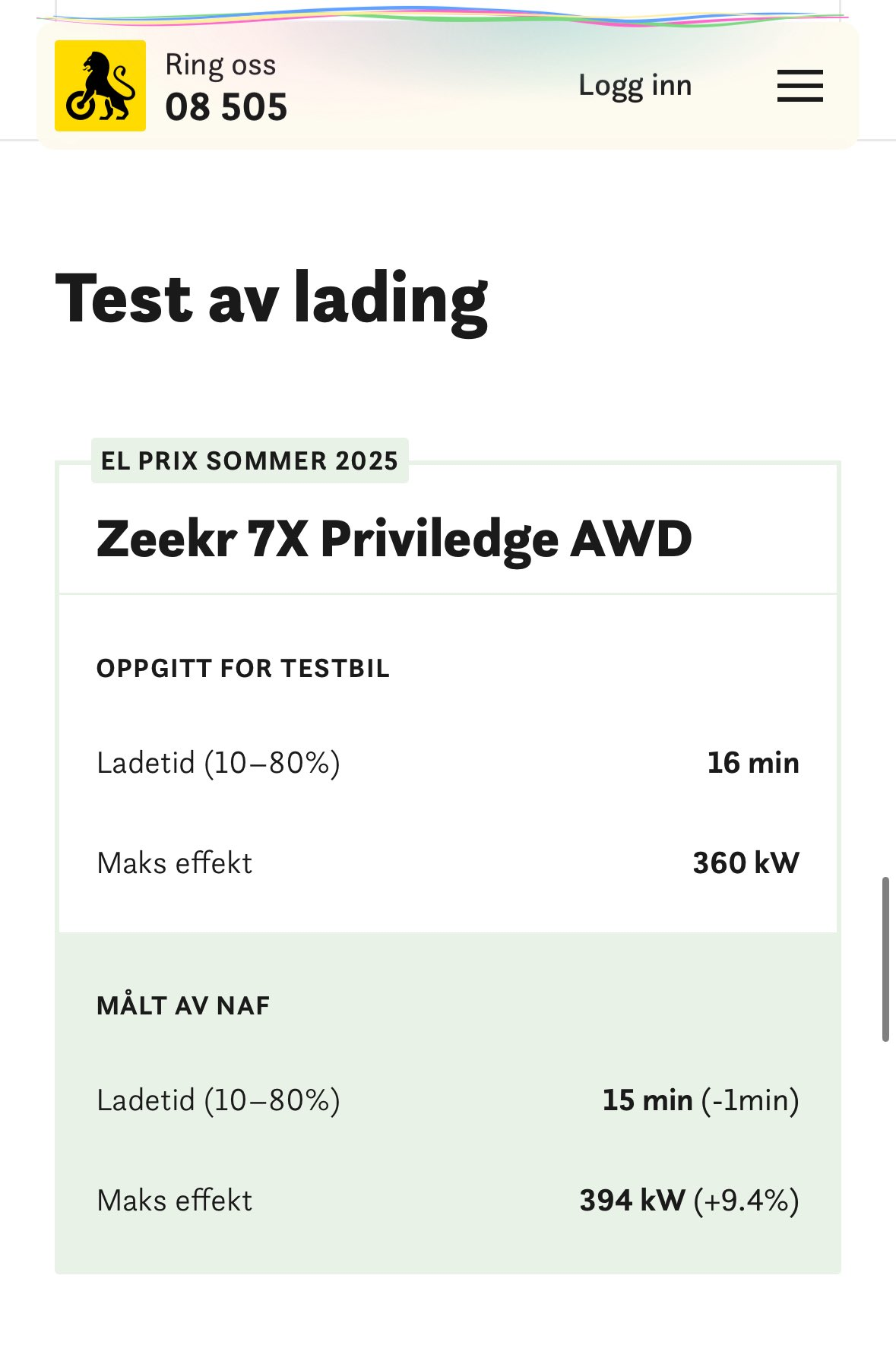Click the 360 kW claimed max power
This screenshot has width=896, height=1364.
point(746,863)
